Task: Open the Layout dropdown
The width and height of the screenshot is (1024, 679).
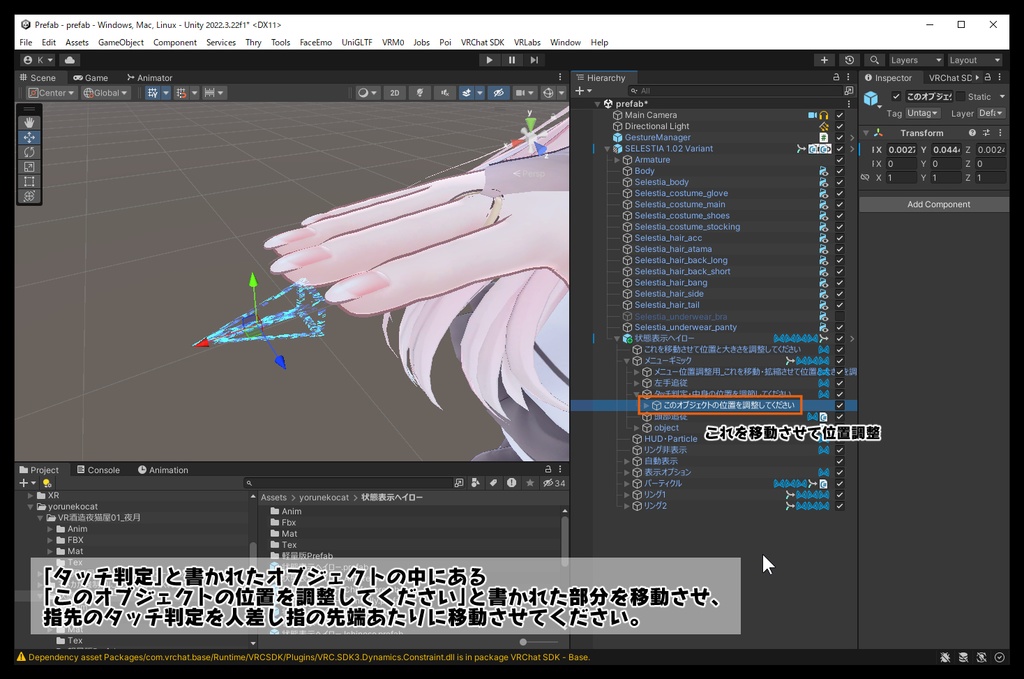Action: 974,60
